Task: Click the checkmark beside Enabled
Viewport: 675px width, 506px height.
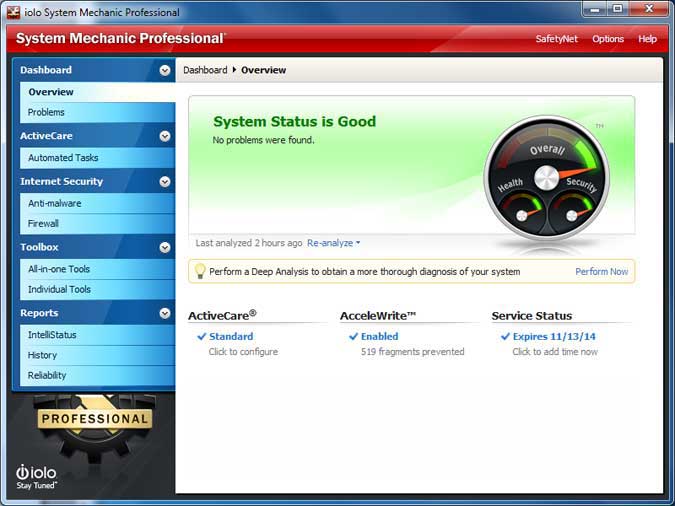Action: [x=353, y=336]
